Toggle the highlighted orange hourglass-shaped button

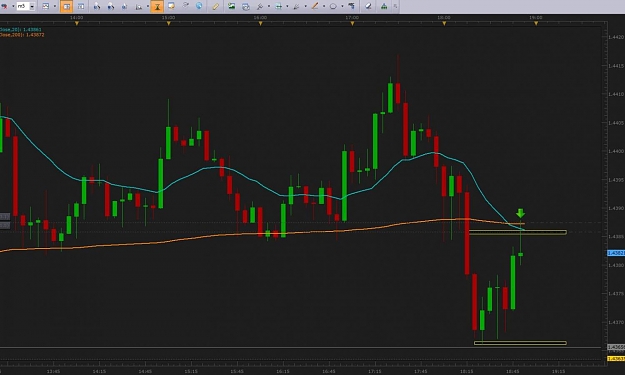(157, 6)
